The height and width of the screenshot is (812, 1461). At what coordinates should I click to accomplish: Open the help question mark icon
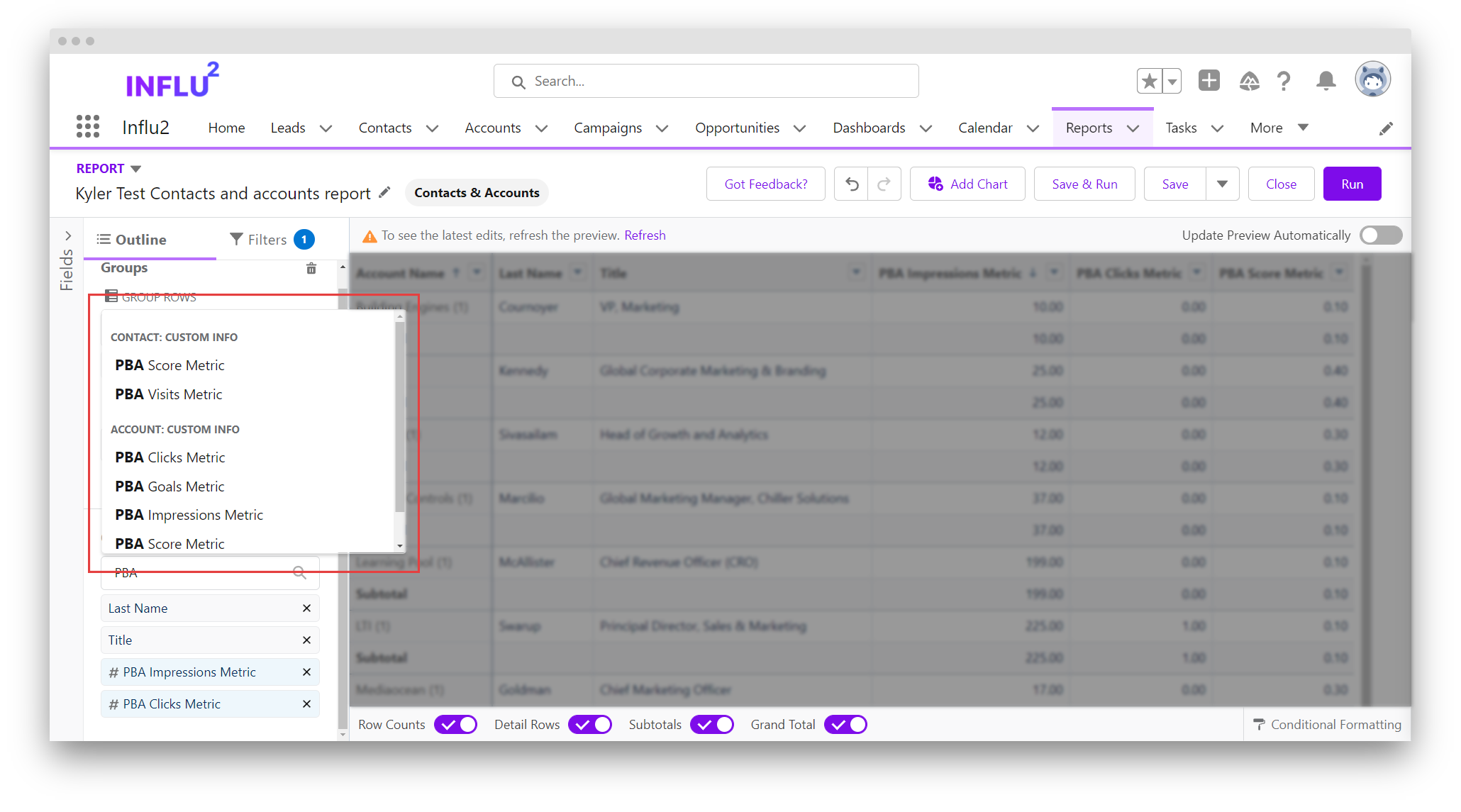click(x=1283, y=81)
